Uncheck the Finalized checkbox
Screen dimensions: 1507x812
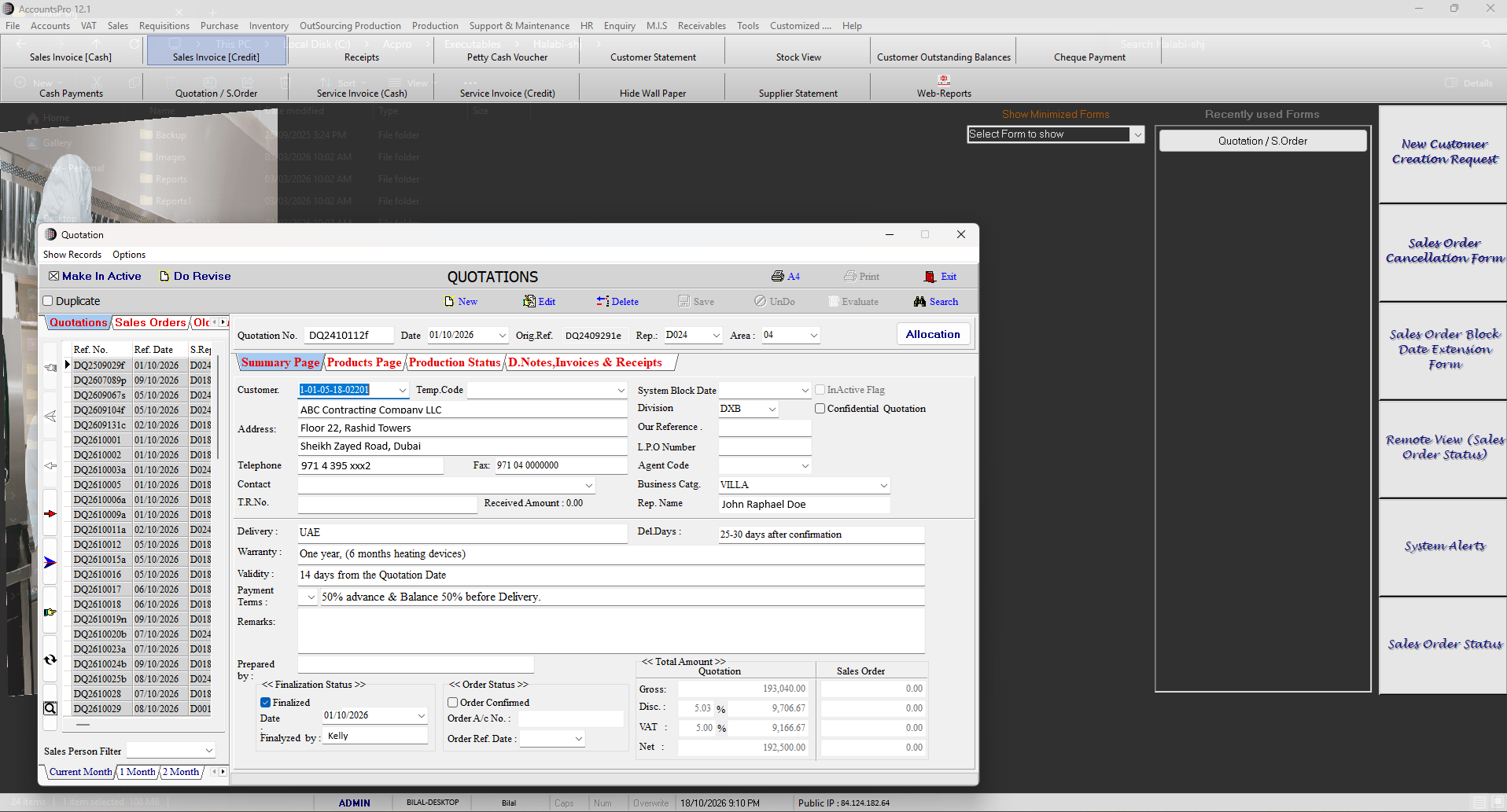click(266, 703)
